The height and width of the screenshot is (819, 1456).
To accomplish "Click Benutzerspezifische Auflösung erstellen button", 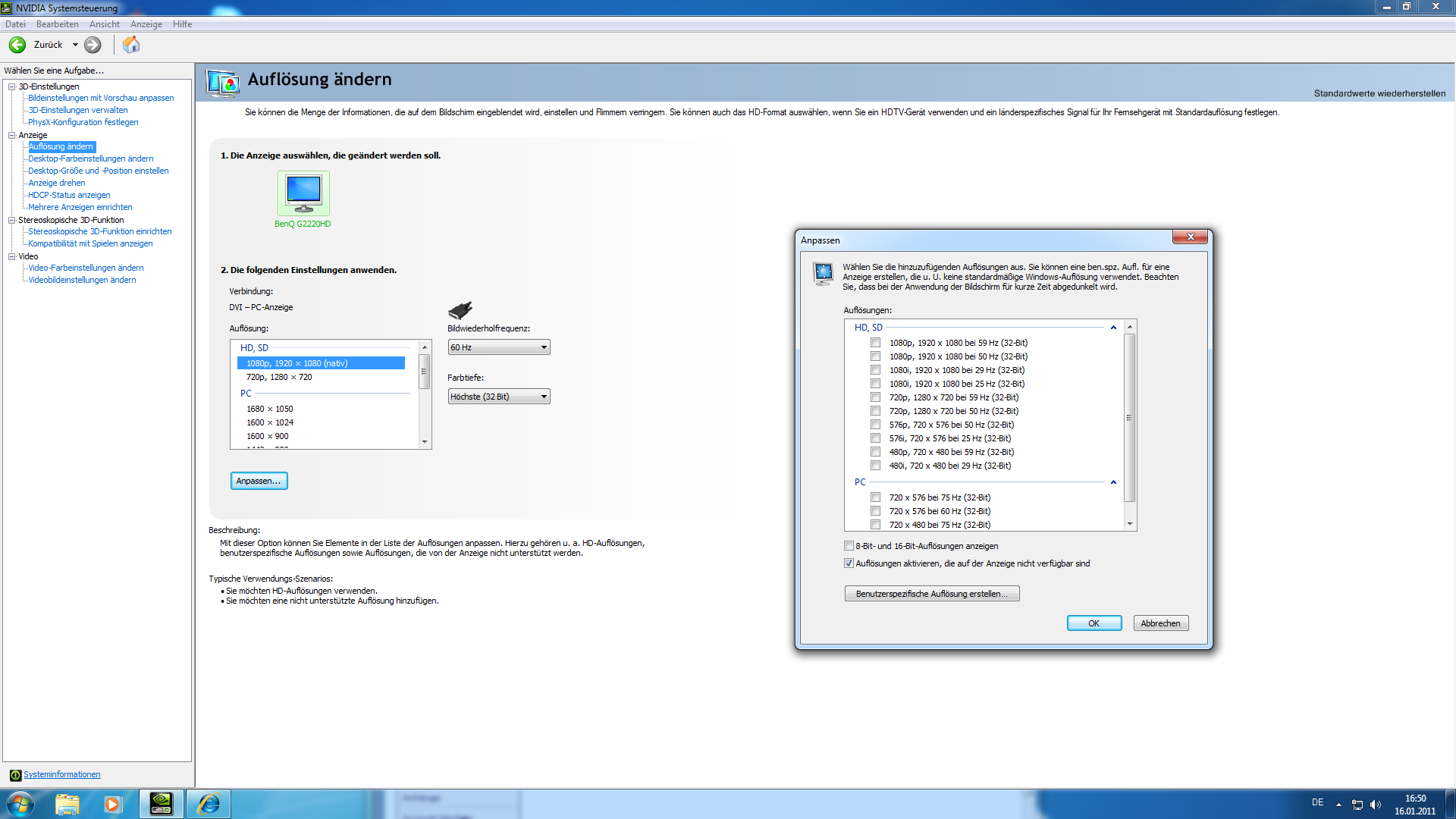I will pos(931,594).
